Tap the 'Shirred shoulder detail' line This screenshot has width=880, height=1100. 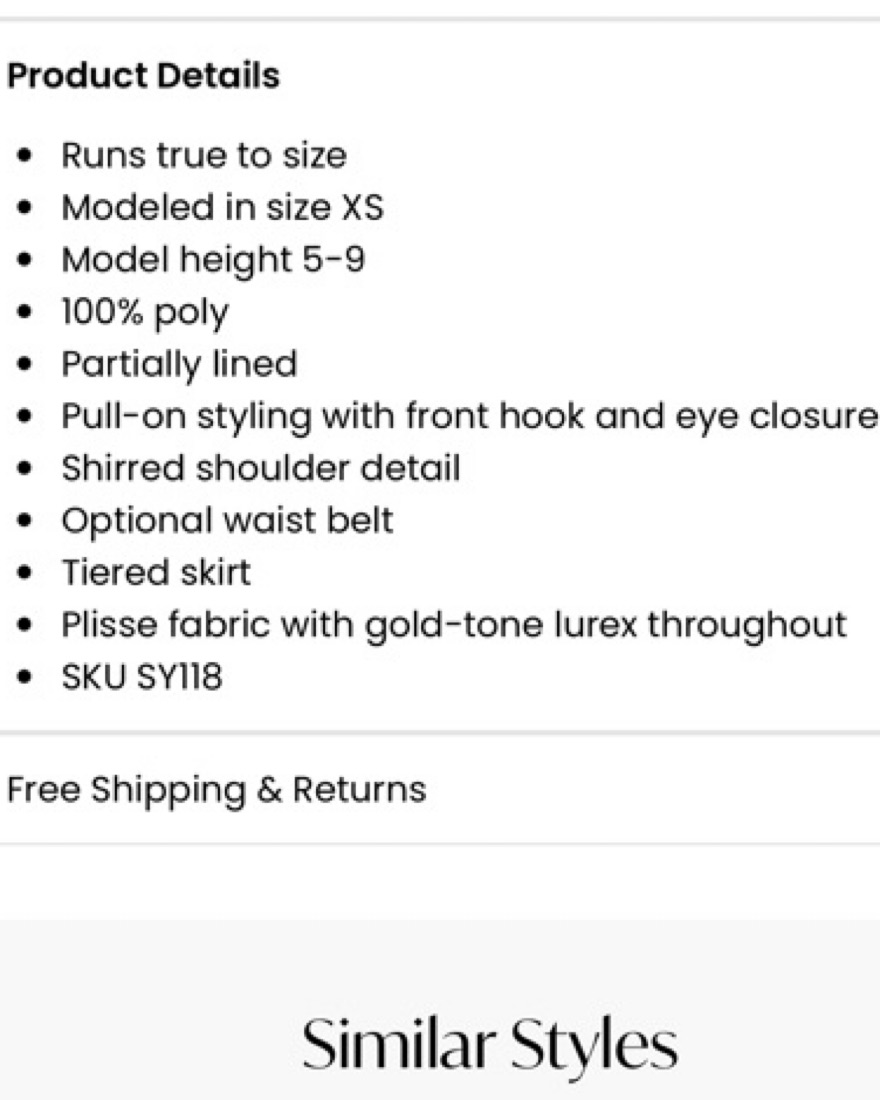coord(260,468)
